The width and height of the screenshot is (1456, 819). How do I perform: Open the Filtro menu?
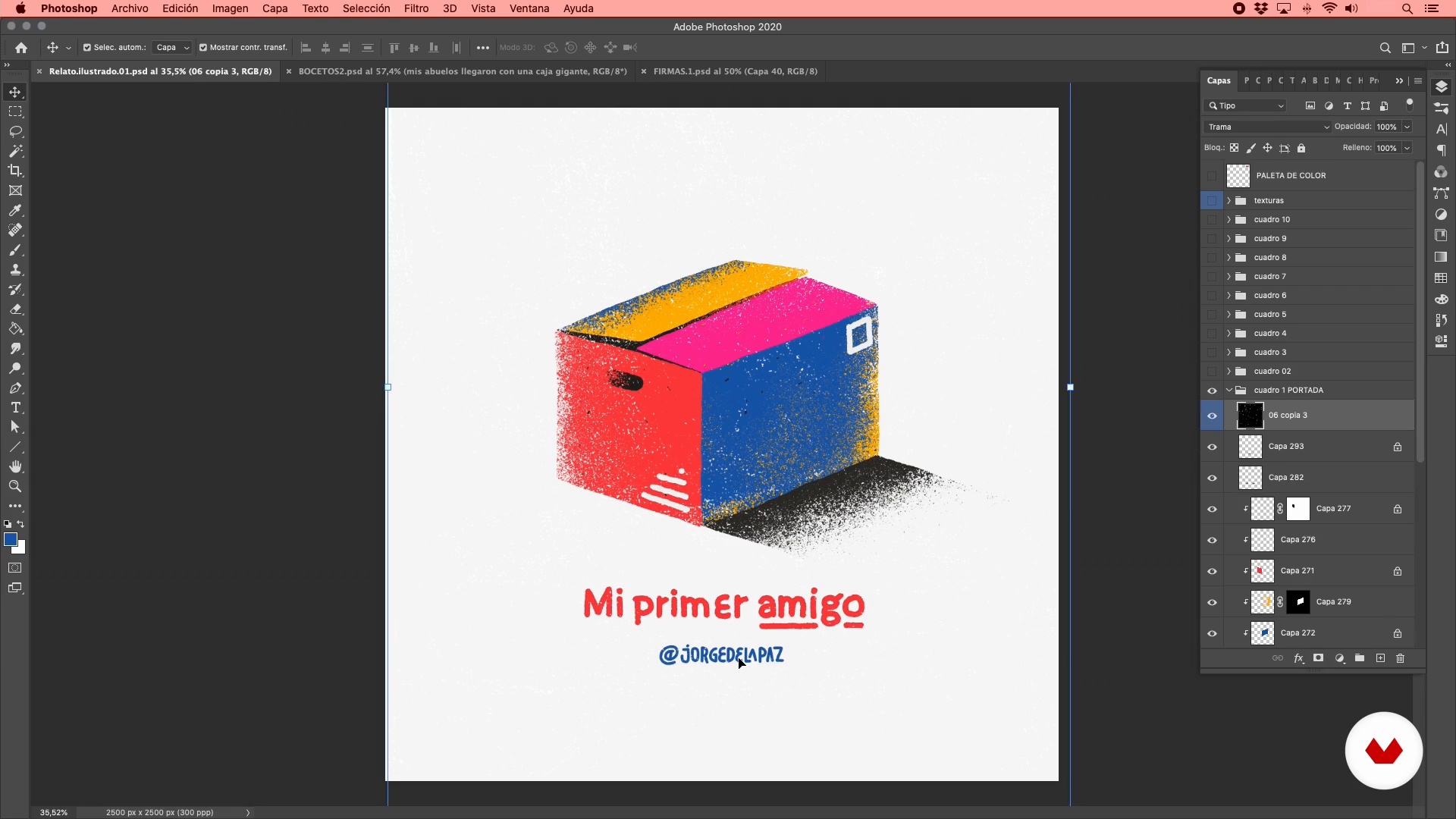pos(416,8)
